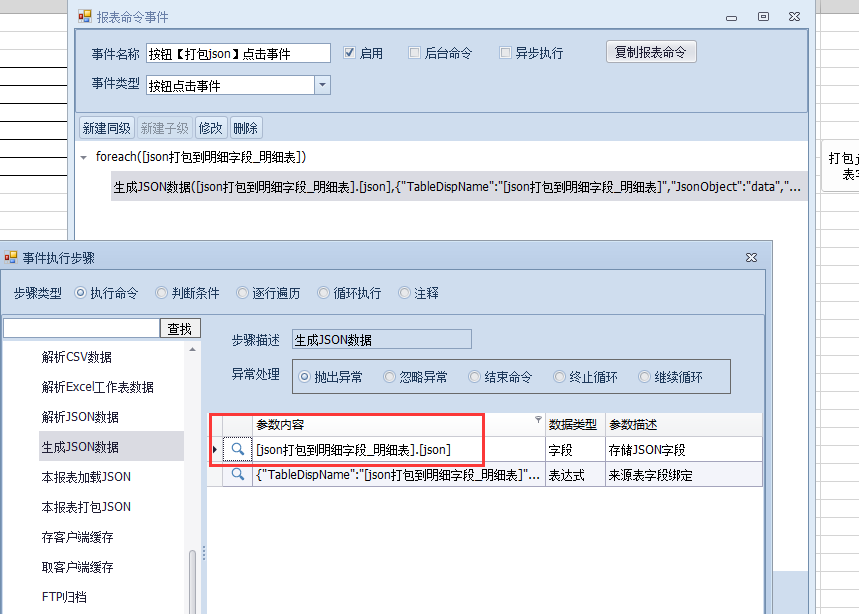859x614 pixels.
Task: Click the 查找 search button
Action: (180, 328)
